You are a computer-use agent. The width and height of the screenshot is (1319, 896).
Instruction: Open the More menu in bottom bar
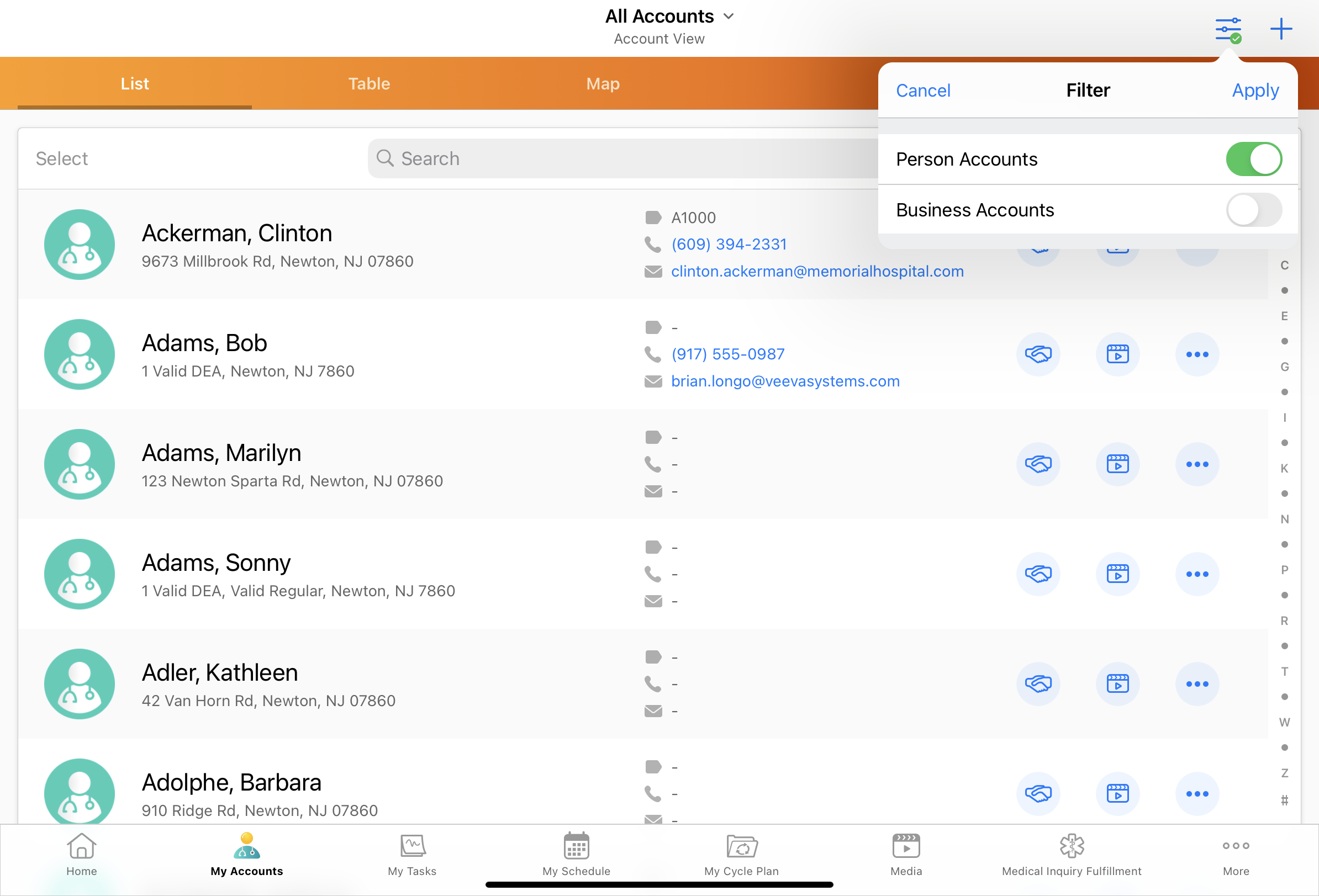[x=1235, y=854]
